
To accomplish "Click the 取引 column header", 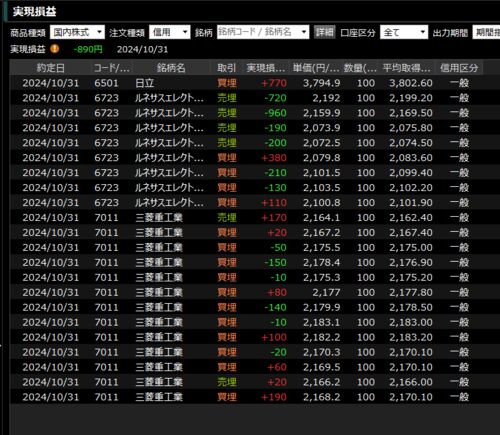I will point(227,68).
